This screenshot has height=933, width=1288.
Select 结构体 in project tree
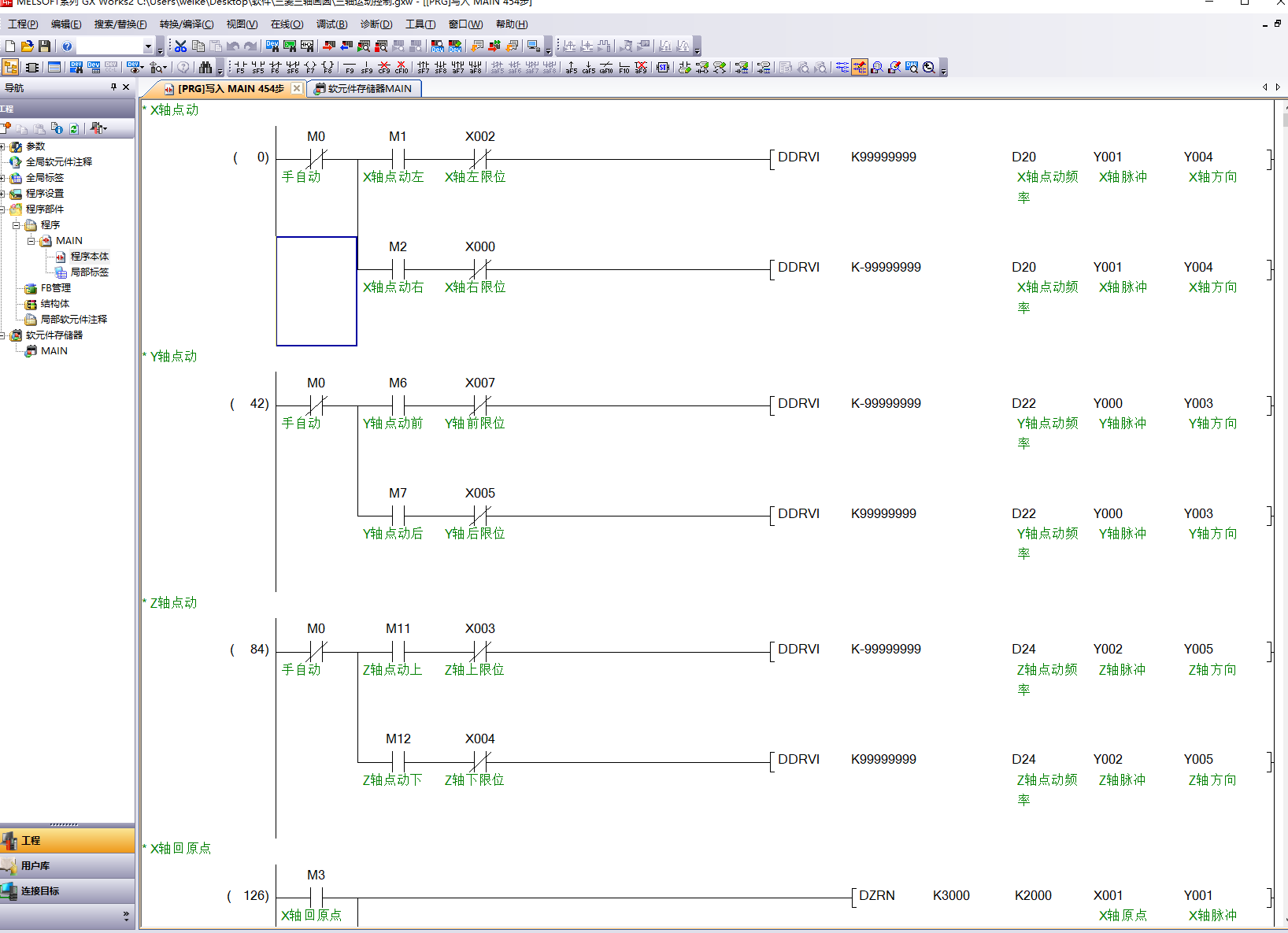[x=55, y=304]
